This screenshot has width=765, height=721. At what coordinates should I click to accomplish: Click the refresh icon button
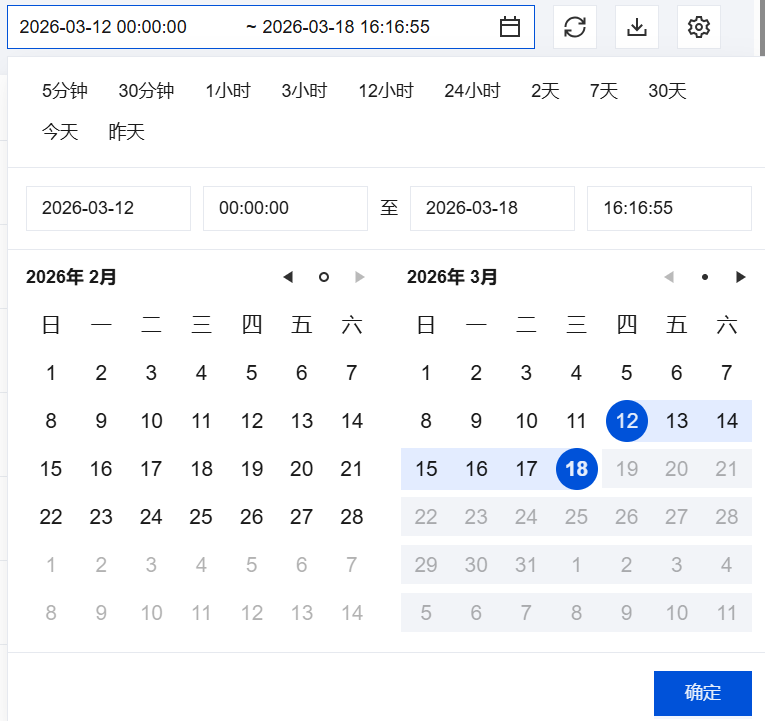coord(575,27)
